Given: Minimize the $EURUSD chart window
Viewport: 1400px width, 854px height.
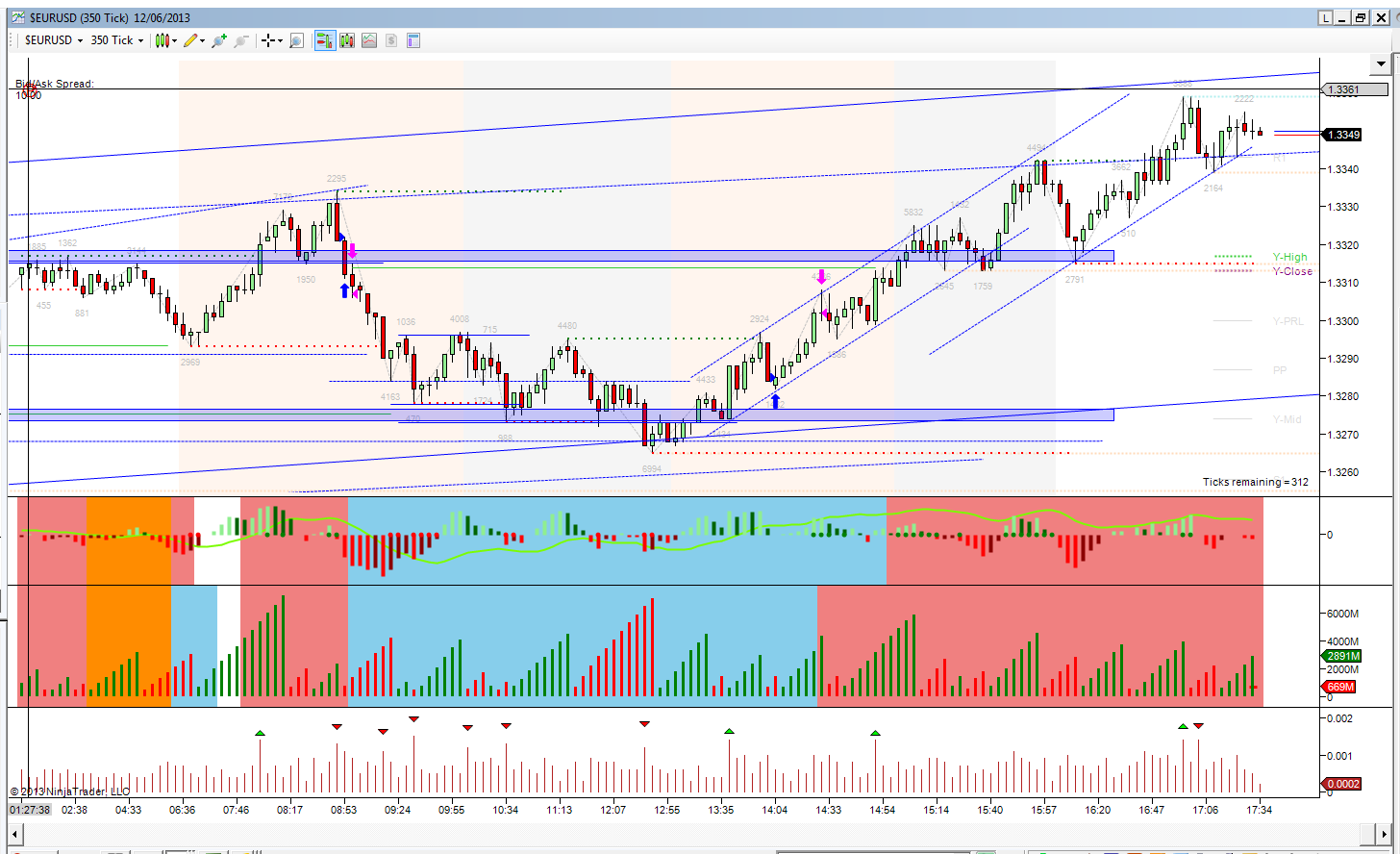Looking at the screenshot, I should click(x=1342, y=17).
